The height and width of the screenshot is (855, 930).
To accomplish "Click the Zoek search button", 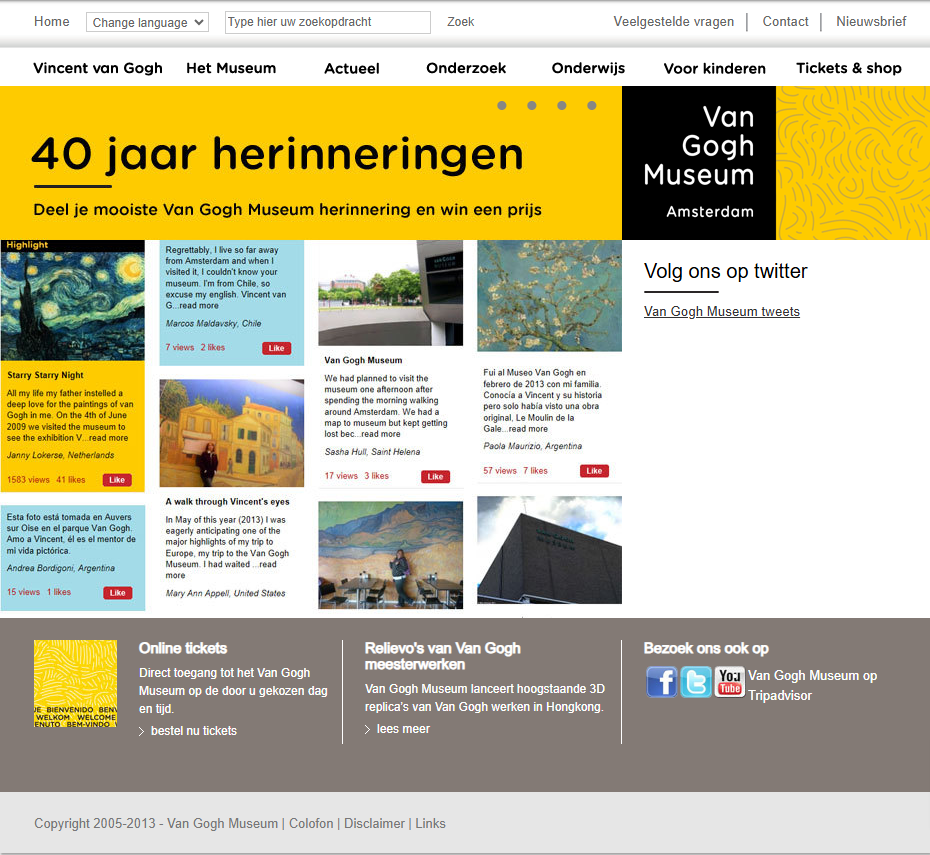I will [460, 21].
